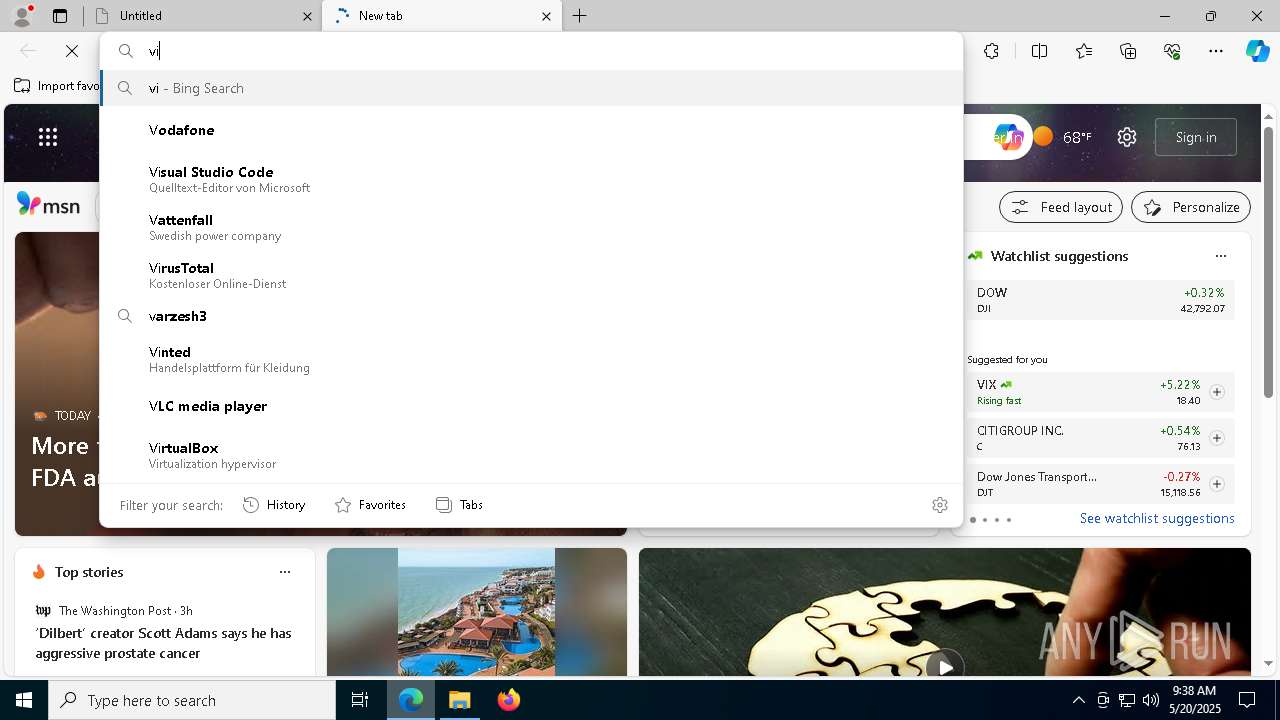Click the Sign in button
The image size is (1280, 720).
click(x=1196, y=137)
